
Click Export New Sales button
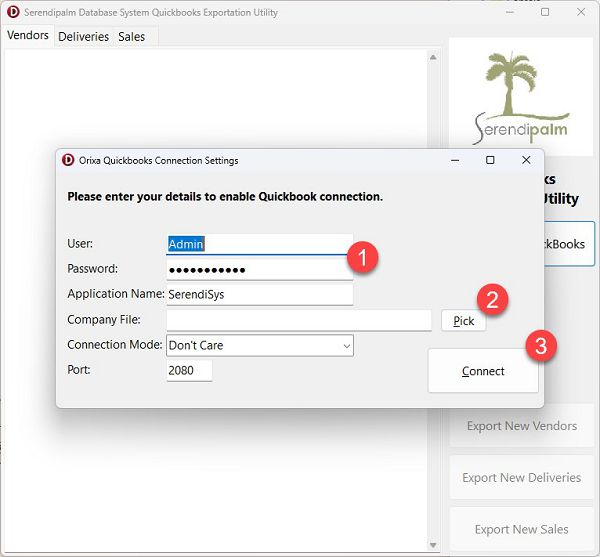[x=522, y=529]
